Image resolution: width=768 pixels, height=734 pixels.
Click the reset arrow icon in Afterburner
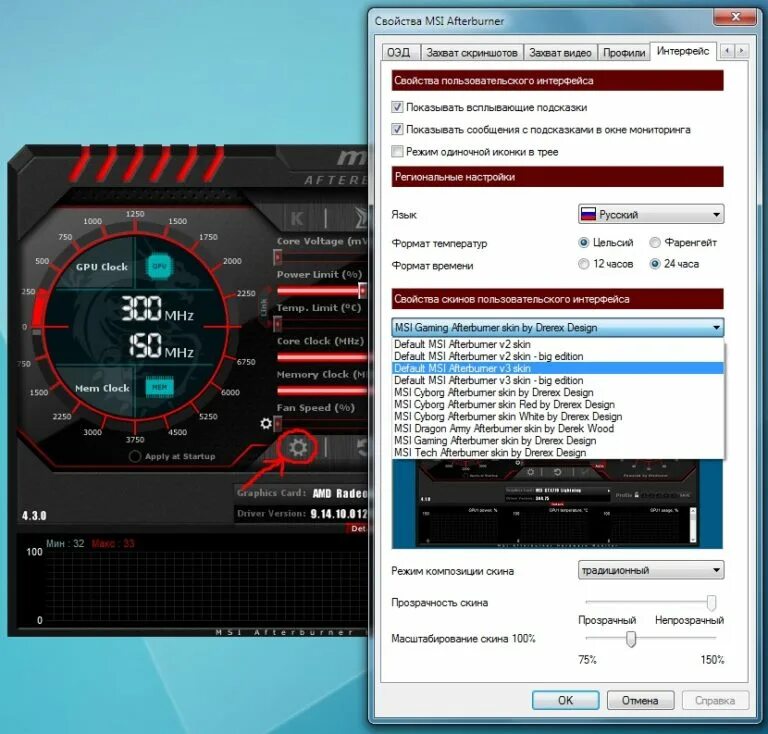pyautogui.click(x=362, y=447)
